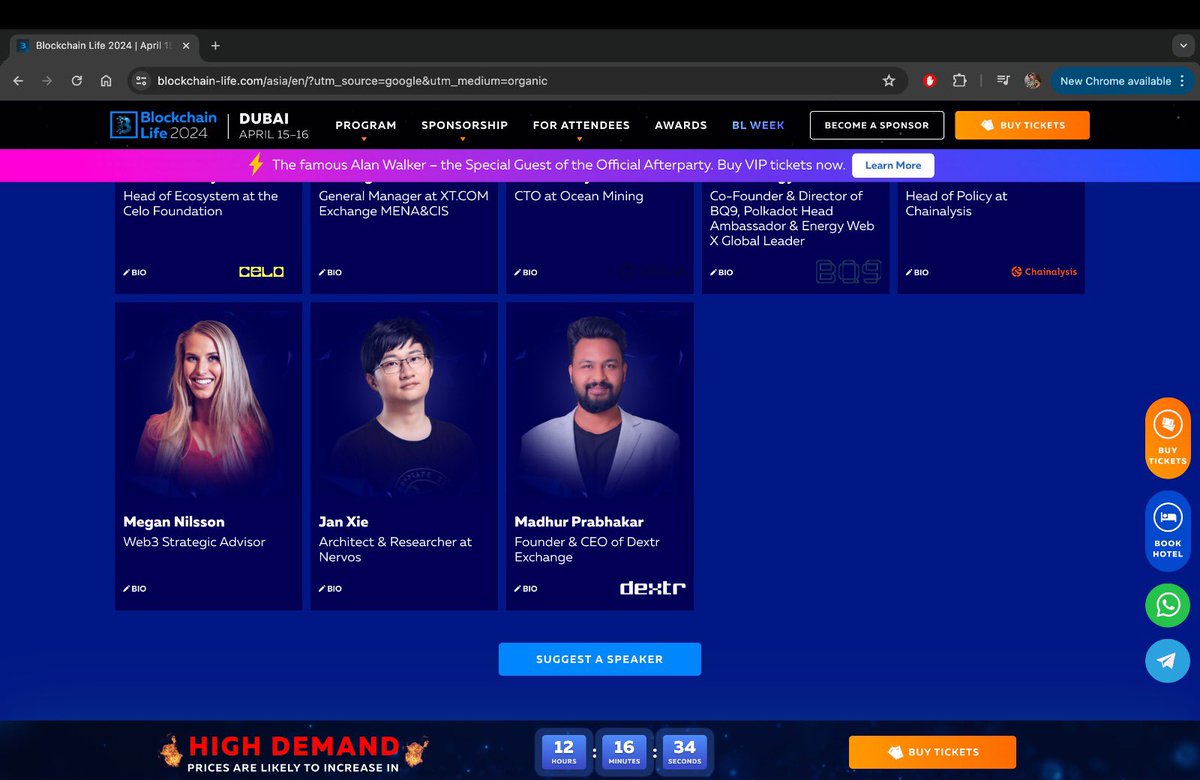Screen dimensions: 1200x780
Task: Click Jan Xie's photo
Action: pyautogui.click(x=404, y=405)
